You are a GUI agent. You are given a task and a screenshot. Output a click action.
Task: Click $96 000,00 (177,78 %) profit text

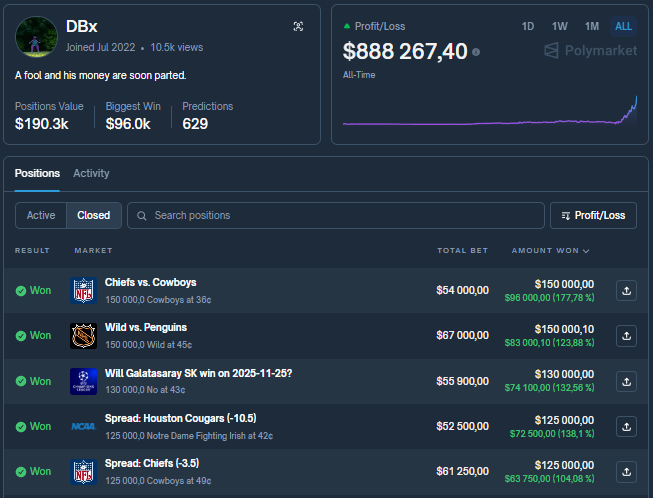(549, 298)
